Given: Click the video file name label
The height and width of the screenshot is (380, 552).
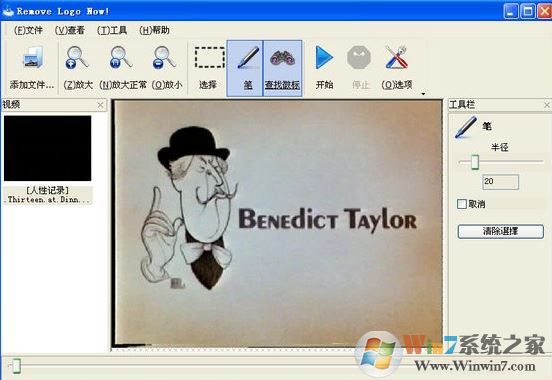Looking at the screenshot, I should pos(48,195).
